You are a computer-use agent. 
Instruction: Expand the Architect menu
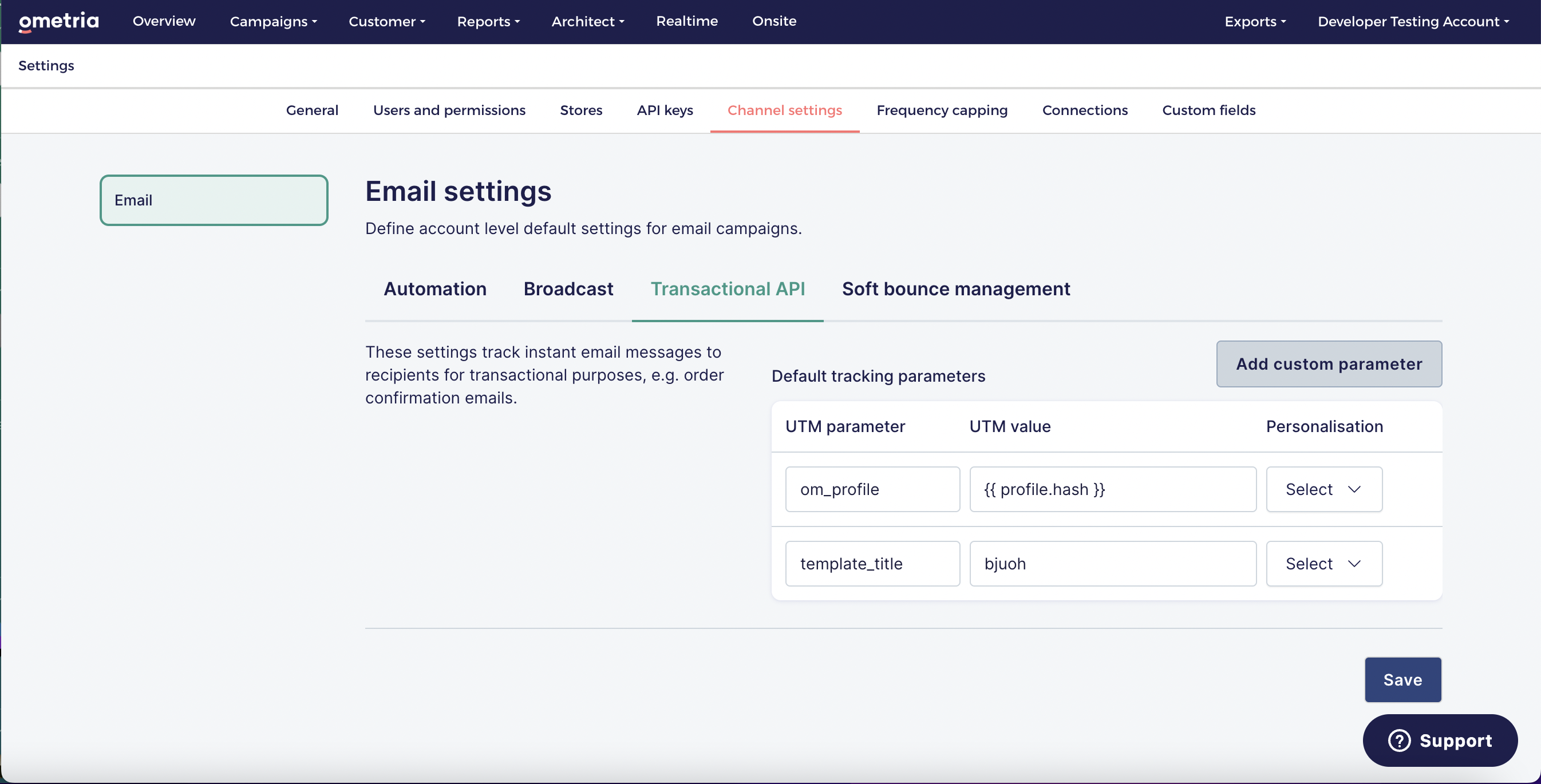[588, 22]
